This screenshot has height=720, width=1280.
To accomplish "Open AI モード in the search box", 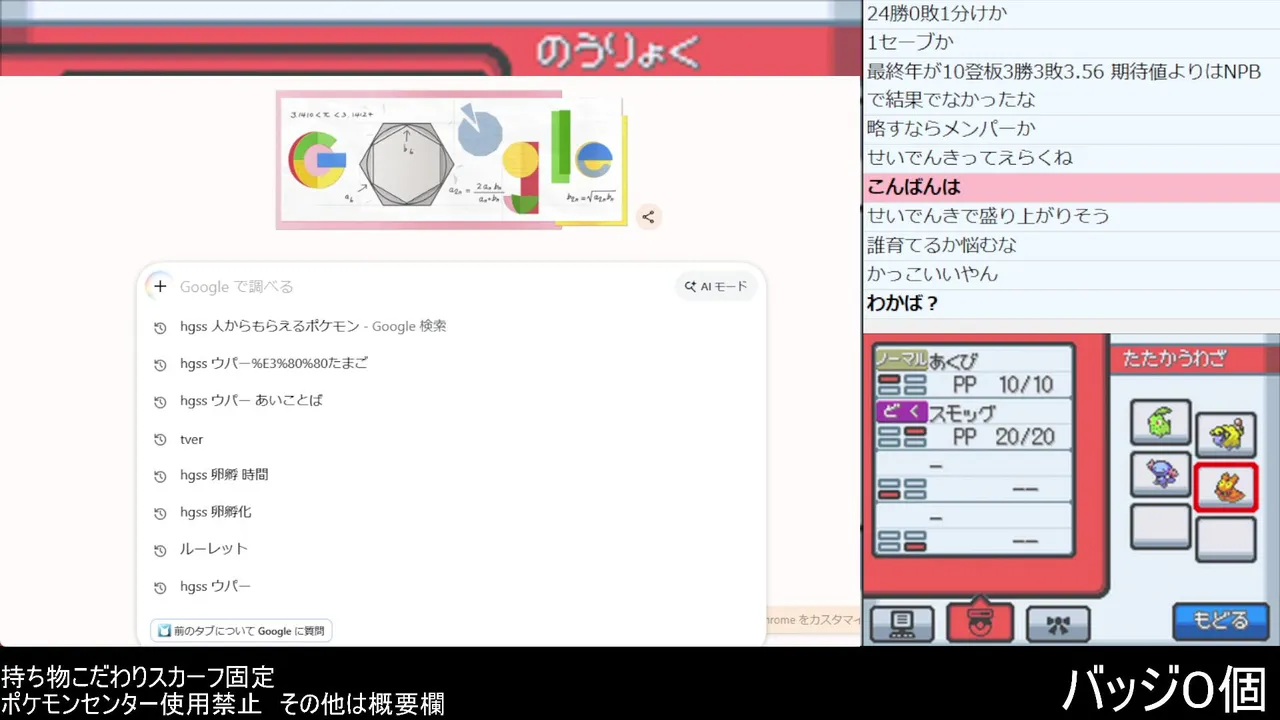I will point(716,287).
